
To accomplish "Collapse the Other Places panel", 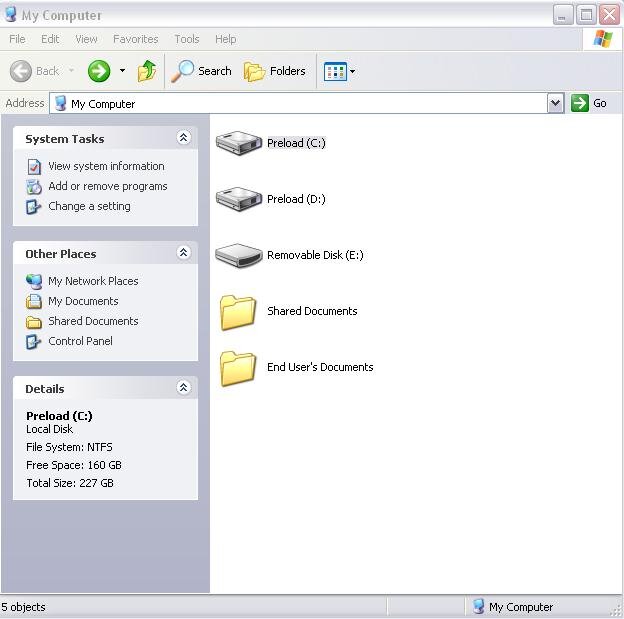I will [183, 253].
